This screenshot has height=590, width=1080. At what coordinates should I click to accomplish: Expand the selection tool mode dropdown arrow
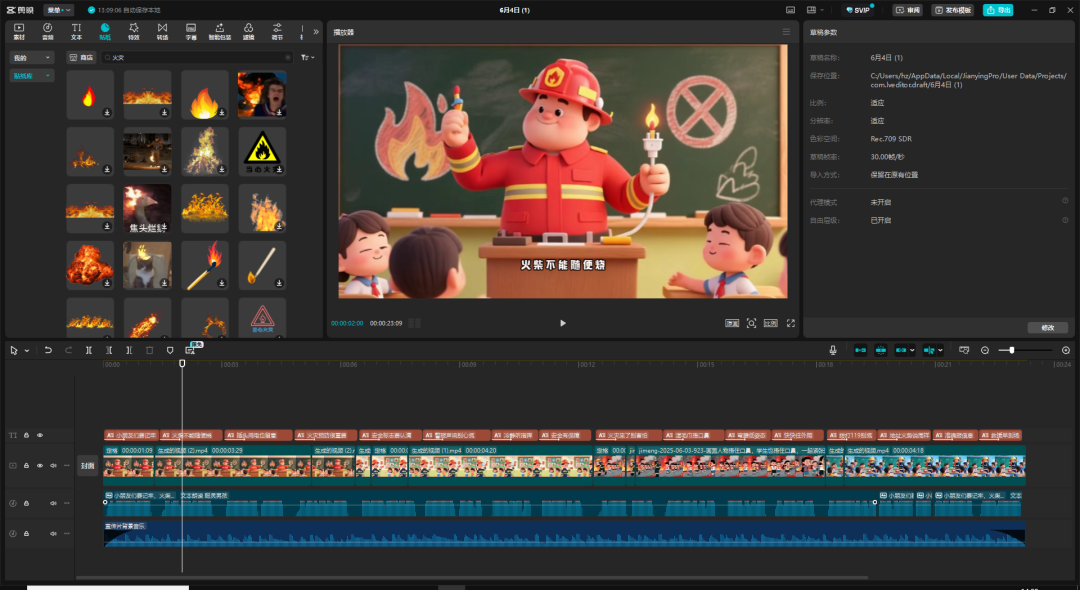click(x=26, y=350)
